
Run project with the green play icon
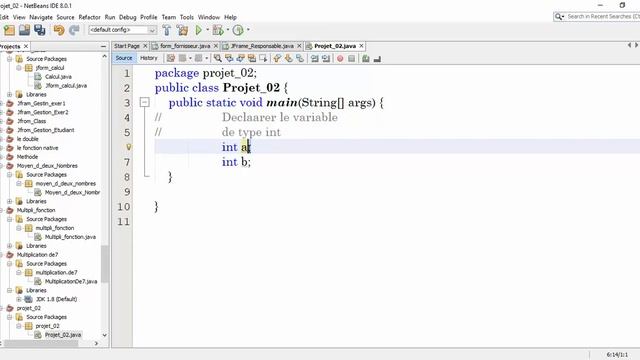coord(199,30)
